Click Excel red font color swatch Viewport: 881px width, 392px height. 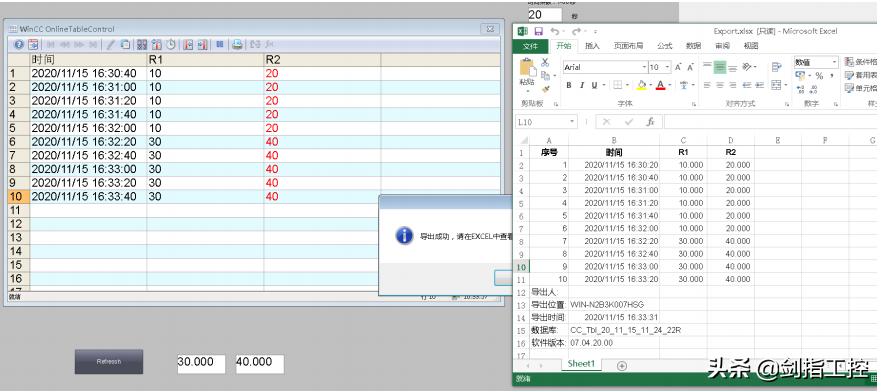[x=660, y=85]
